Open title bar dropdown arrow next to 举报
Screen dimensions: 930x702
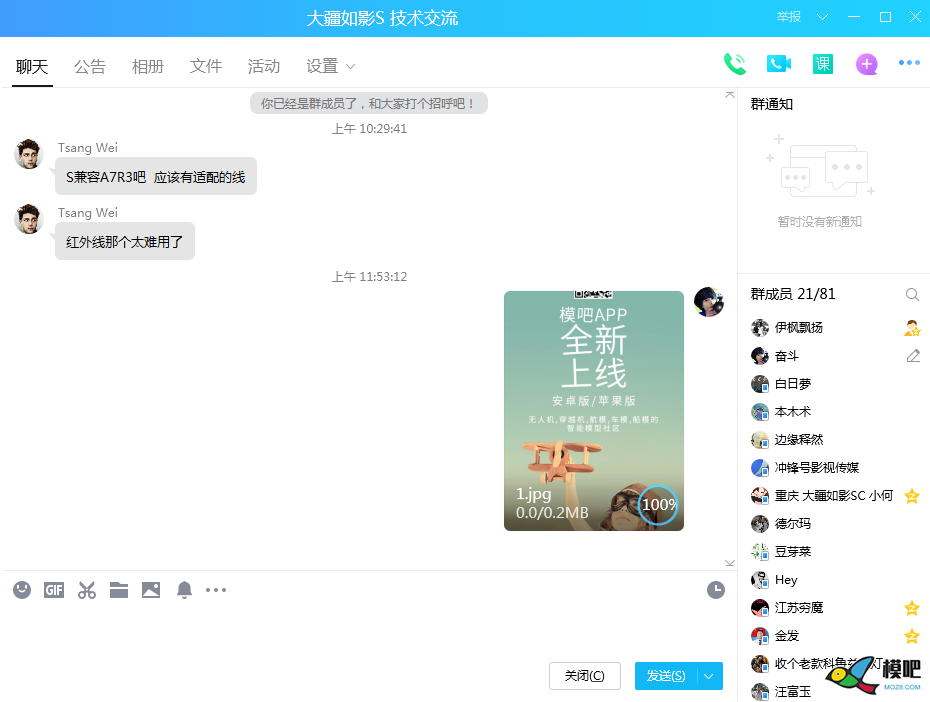click(x=822, y=17)
